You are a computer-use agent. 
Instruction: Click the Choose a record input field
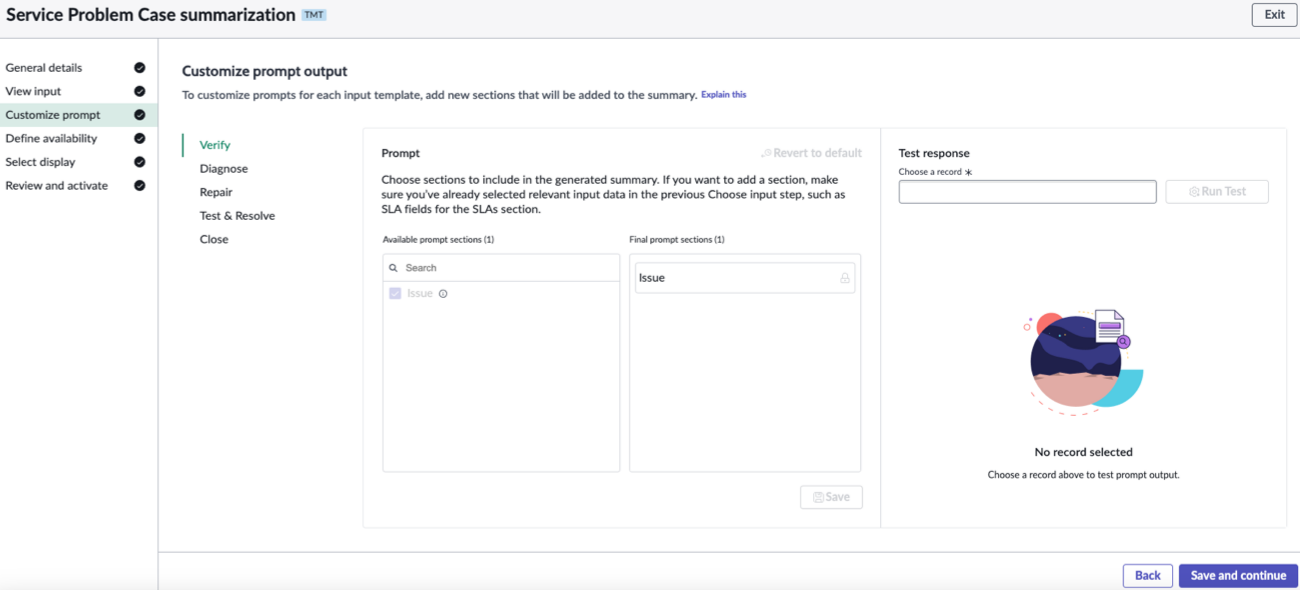1027,191
